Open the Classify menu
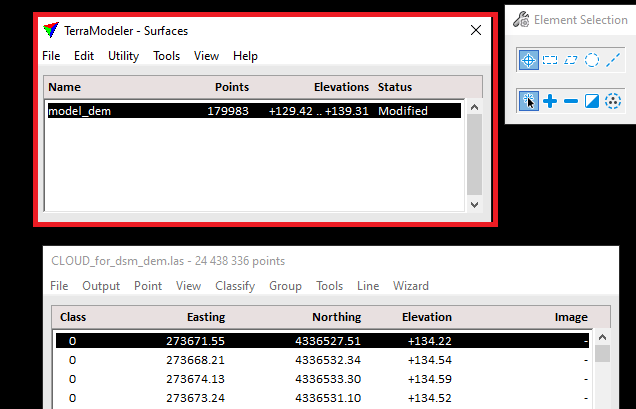The height and width of the screenshot is (409, 636). pos(235,286)
